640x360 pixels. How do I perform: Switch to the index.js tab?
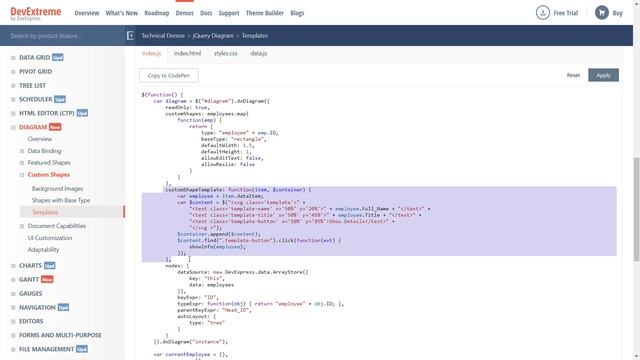151,53
